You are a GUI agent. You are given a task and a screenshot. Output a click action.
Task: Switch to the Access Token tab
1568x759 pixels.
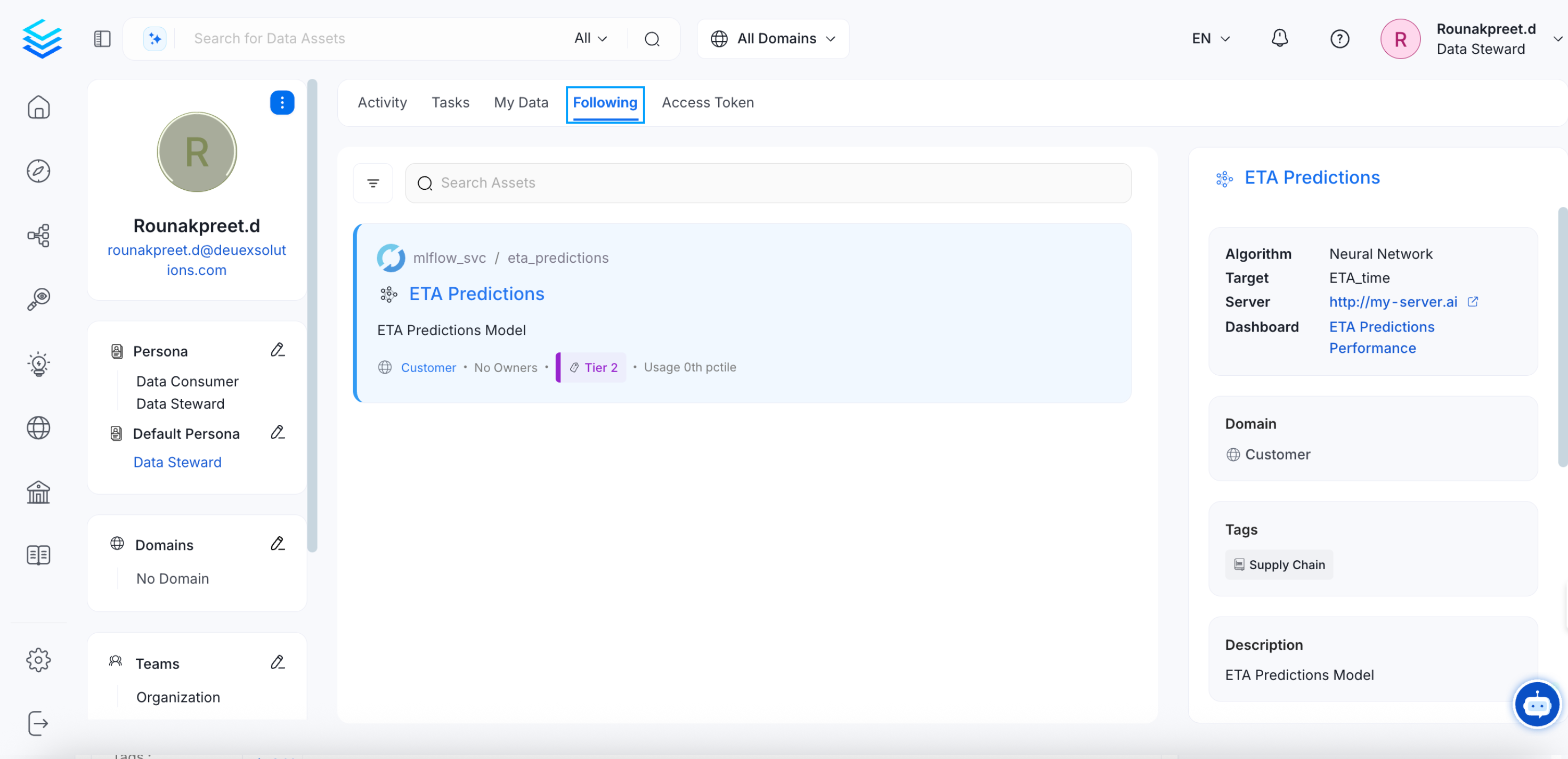click(x=708, y=102)
